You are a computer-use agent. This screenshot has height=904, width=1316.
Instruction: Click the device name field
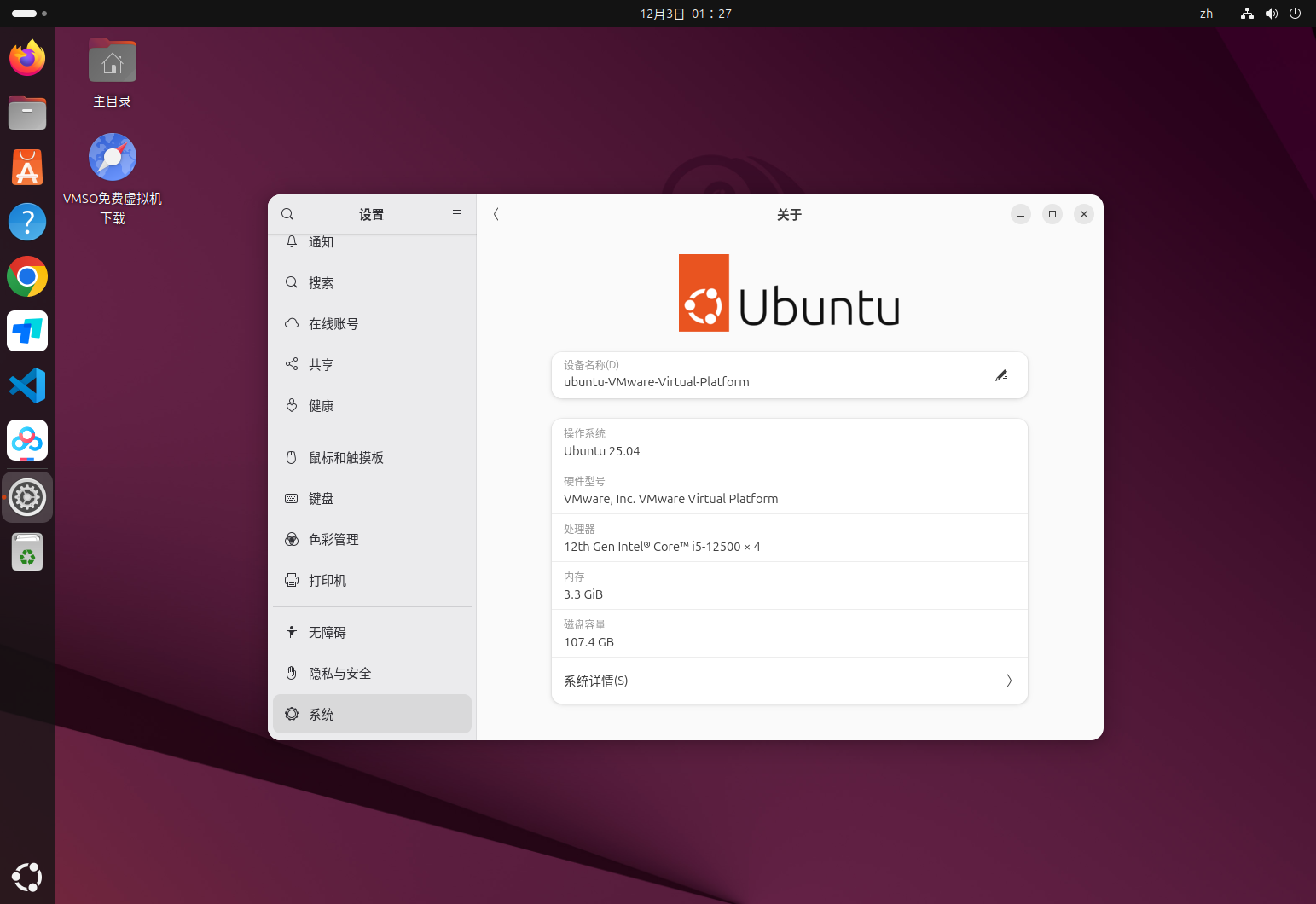(x=768, y=375)
